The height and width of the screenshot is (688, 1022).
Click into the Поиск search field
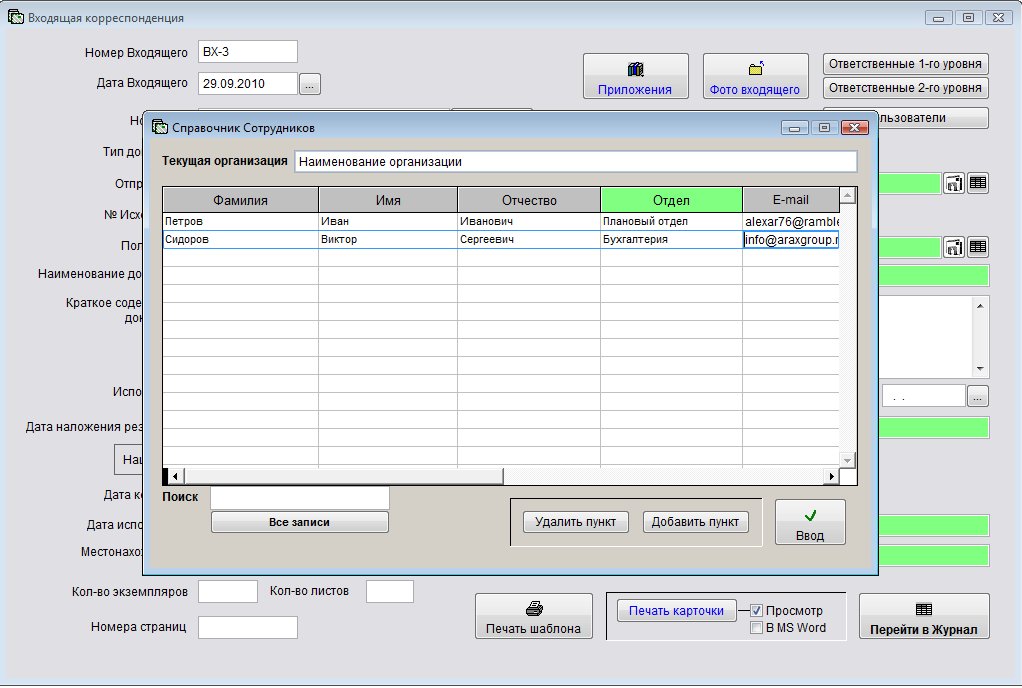click(299, 497)
